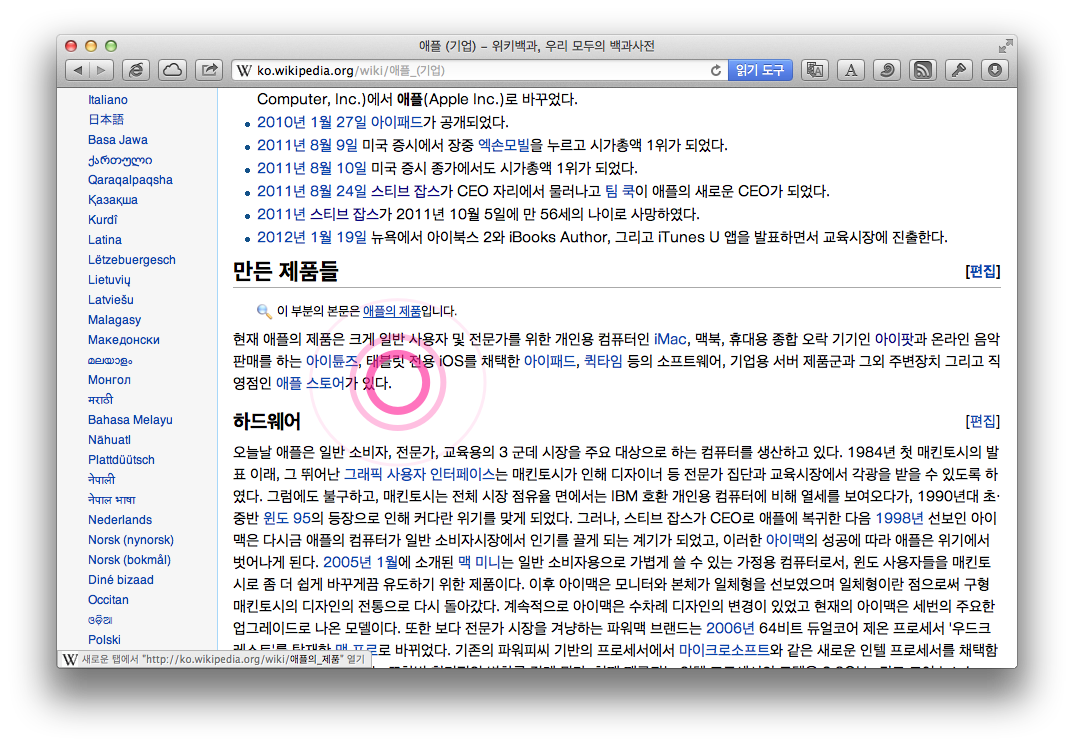Open the iMac link
The height and width of the screenshot is (747, 1074).
pyautogui.click(x=670, y=340)
